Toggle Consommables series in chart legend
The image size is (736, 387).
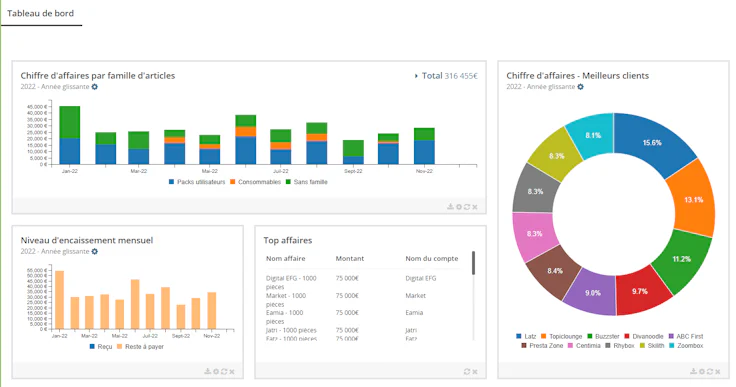(x=255, y=182)
